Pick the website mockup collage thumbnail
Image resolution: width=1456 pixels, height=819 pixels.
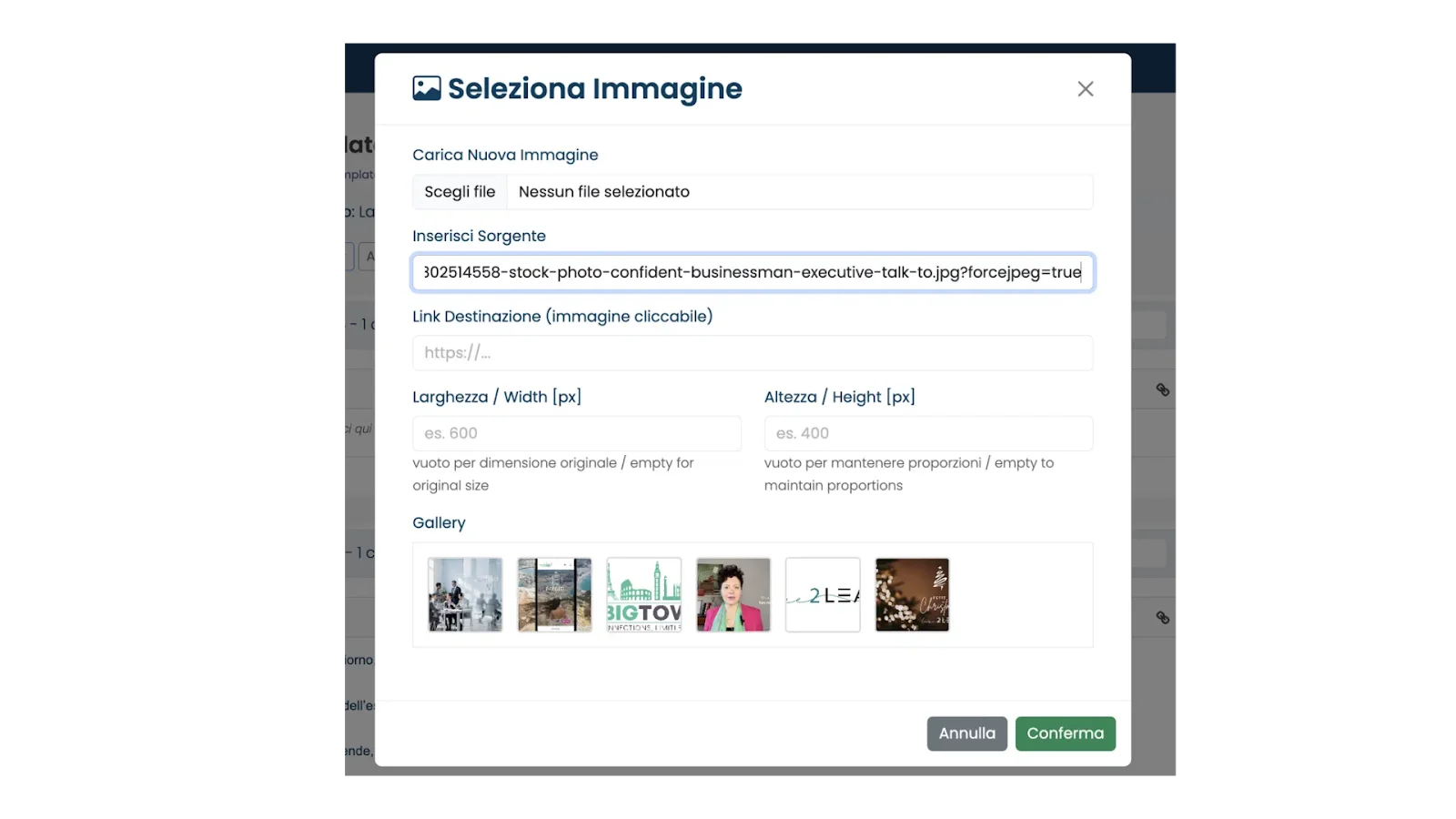coord(554,595)
